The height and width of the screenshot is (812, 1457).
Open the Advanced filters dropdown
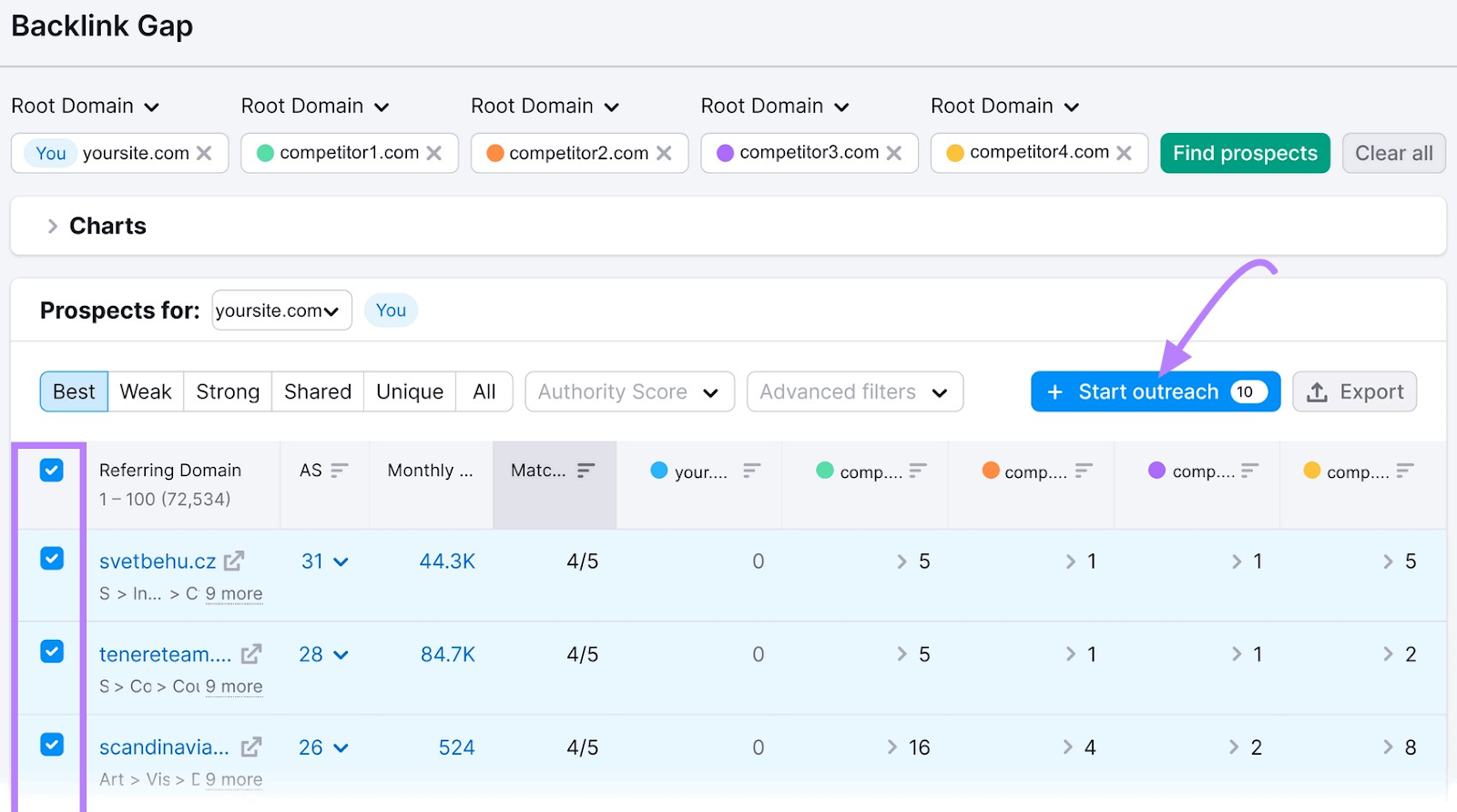854,392
